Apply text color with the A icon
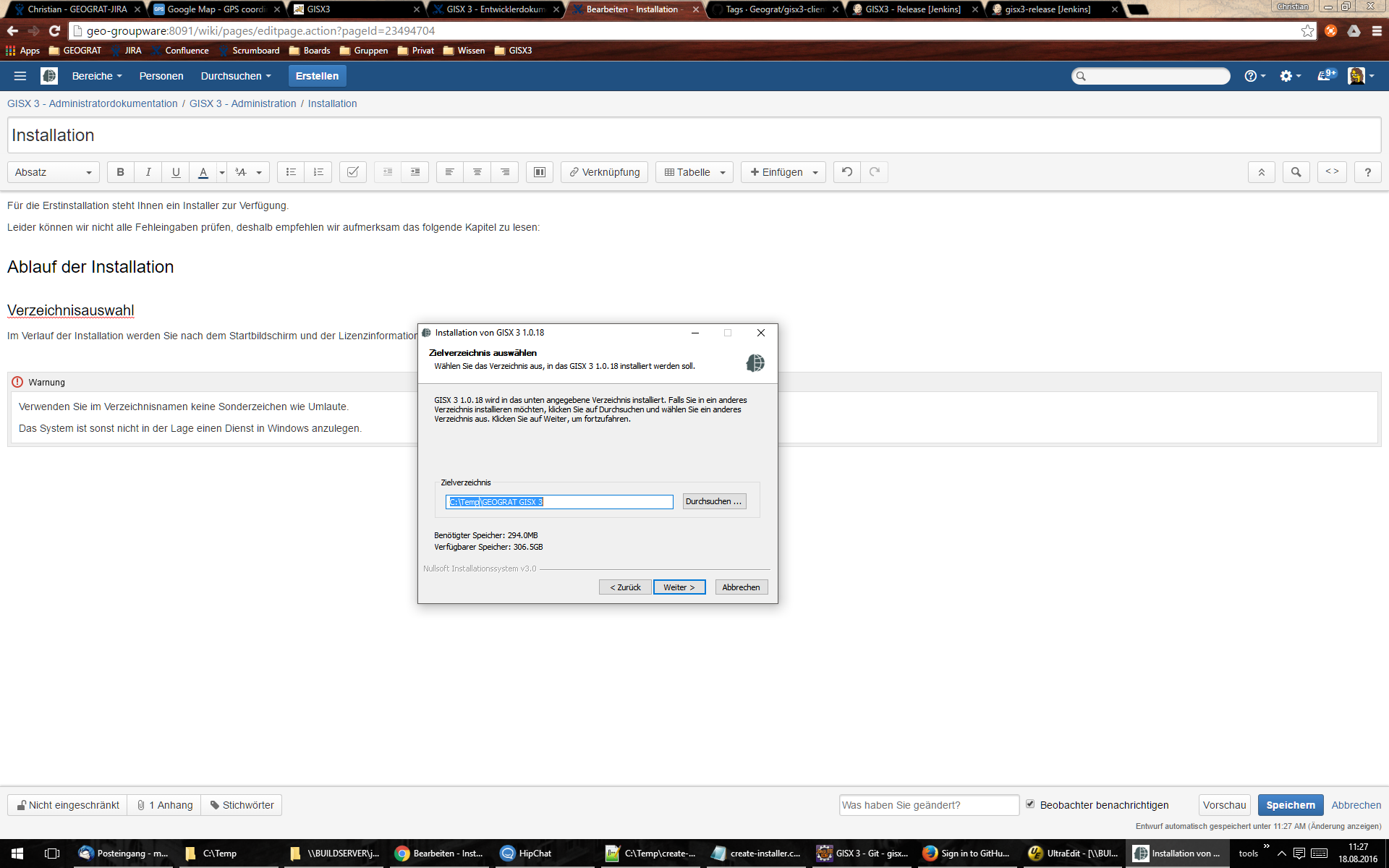Viewport: 1389px width, 868px height. pos(203,172)
